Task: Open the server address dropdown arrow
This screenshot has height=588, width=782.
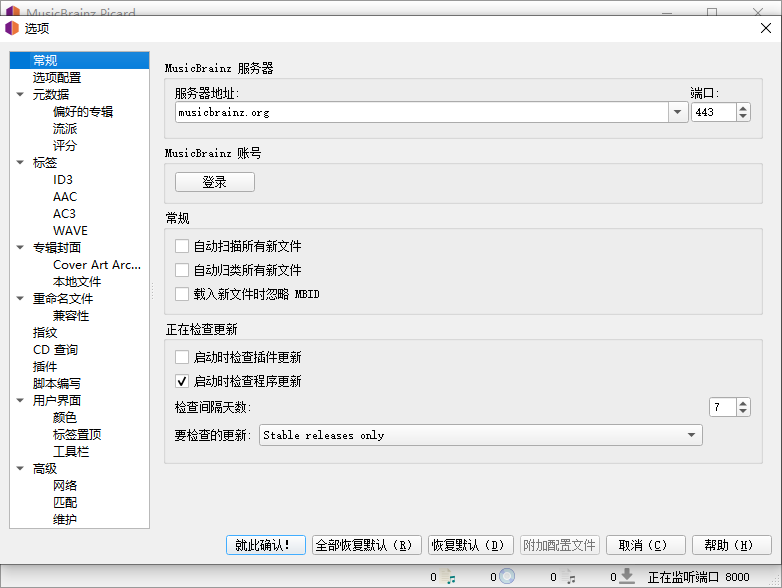Action: (677, 112)
